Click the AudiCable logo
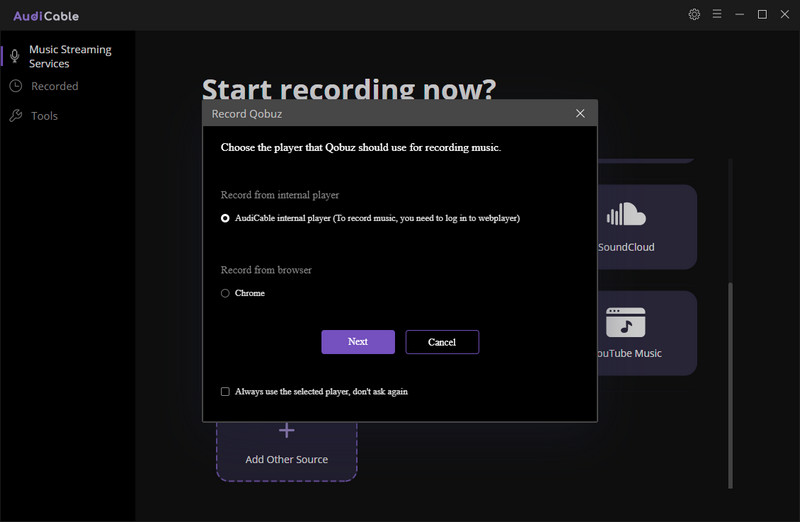Screen dimensions: 800x522 tap(46, 16)
